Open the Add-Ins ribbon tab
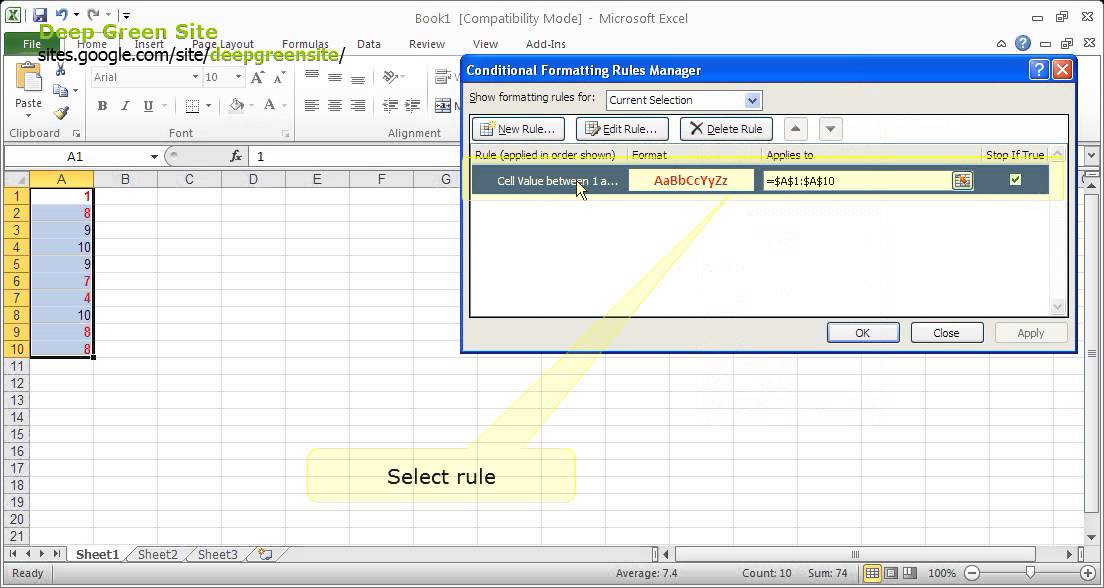The image size is (1104, 588). point(546,44)
